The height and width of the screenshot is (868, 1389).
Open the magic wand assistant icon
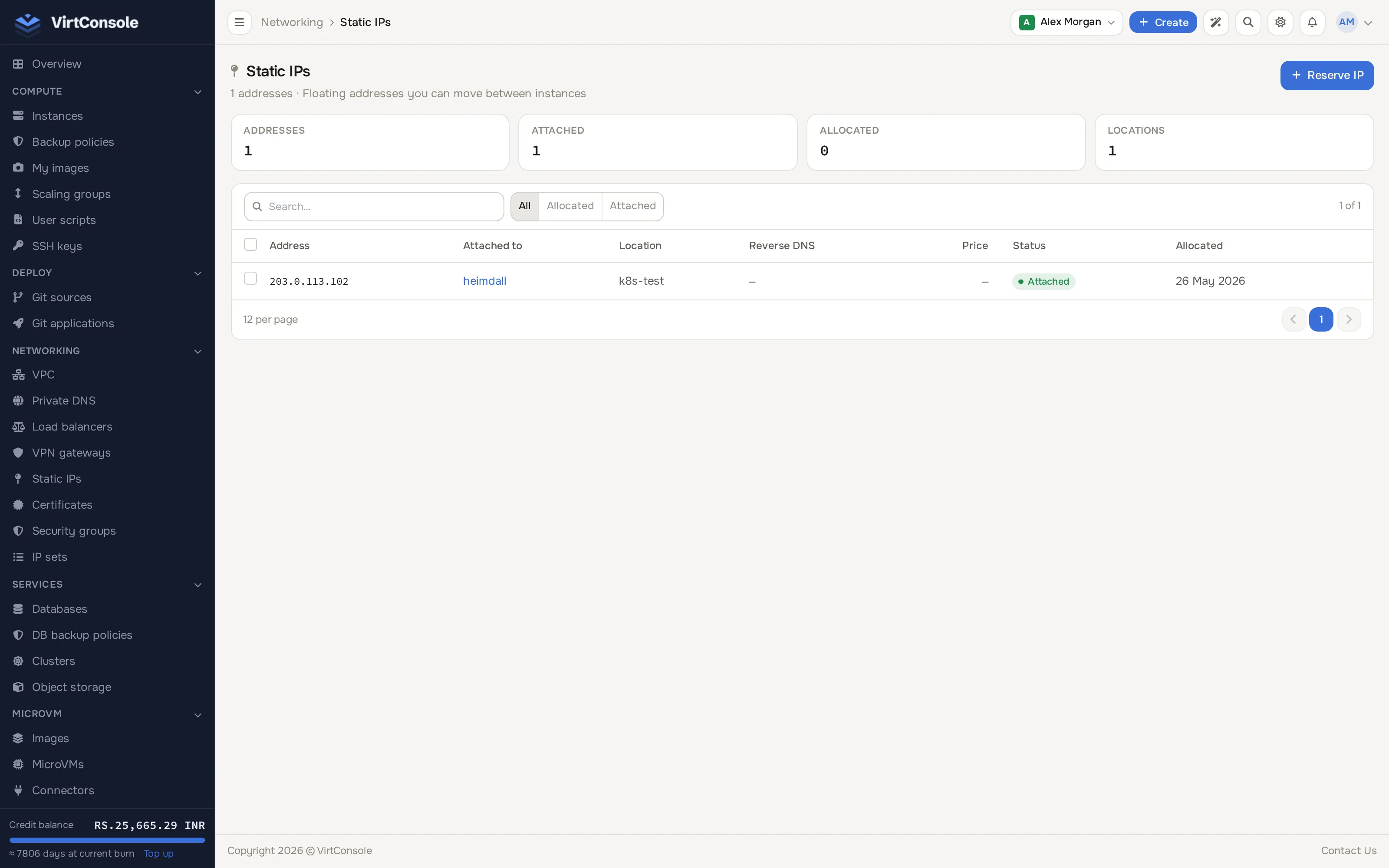tap(1216, 23)
